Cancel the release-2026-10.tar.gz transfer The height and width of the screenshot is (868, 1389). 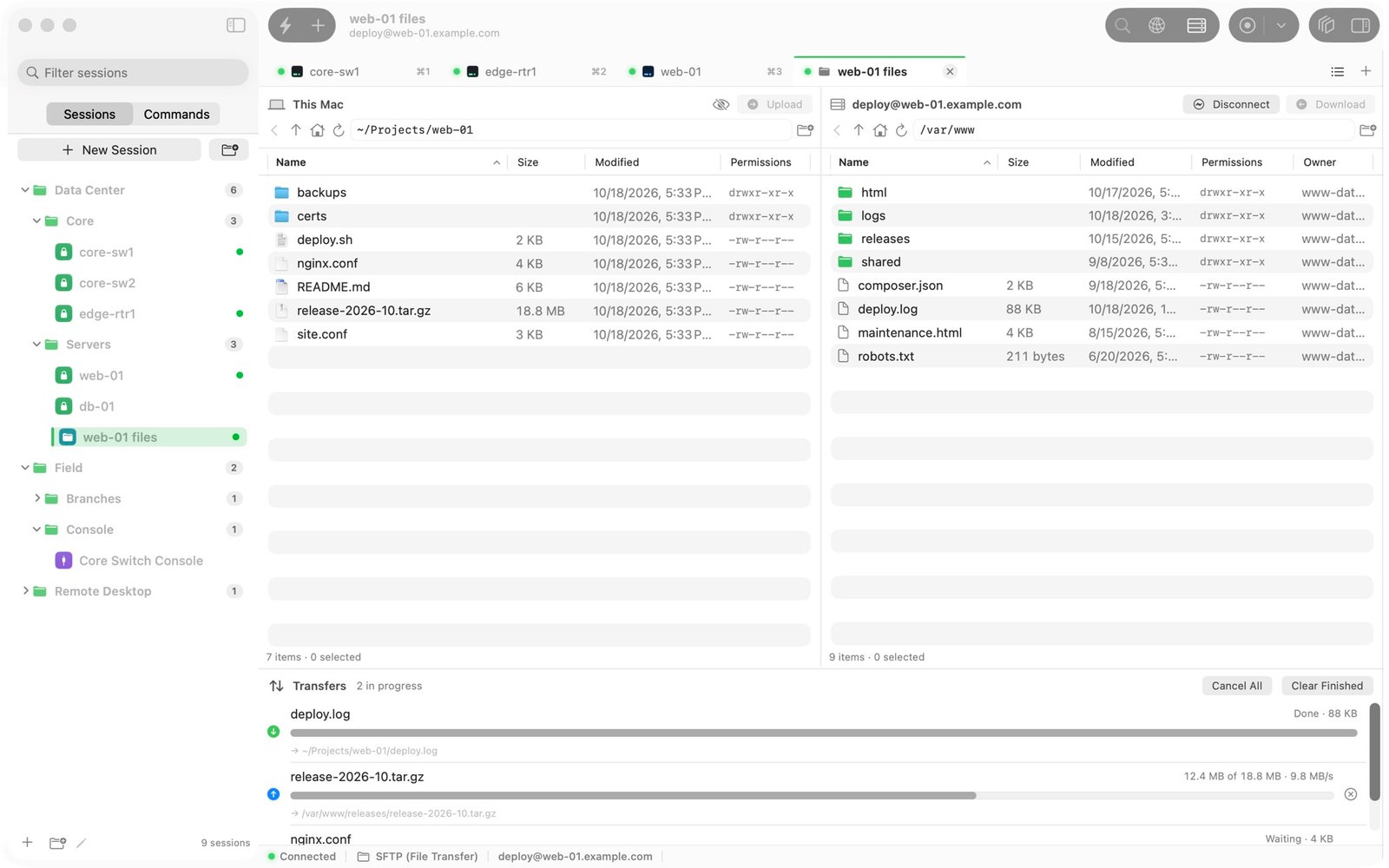click(x=1351, y=794)
